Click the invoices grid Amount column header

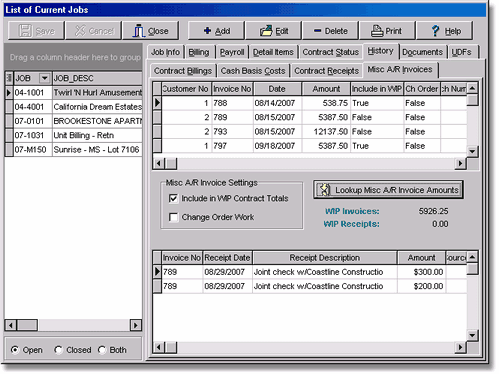click(x=326, y=89)
